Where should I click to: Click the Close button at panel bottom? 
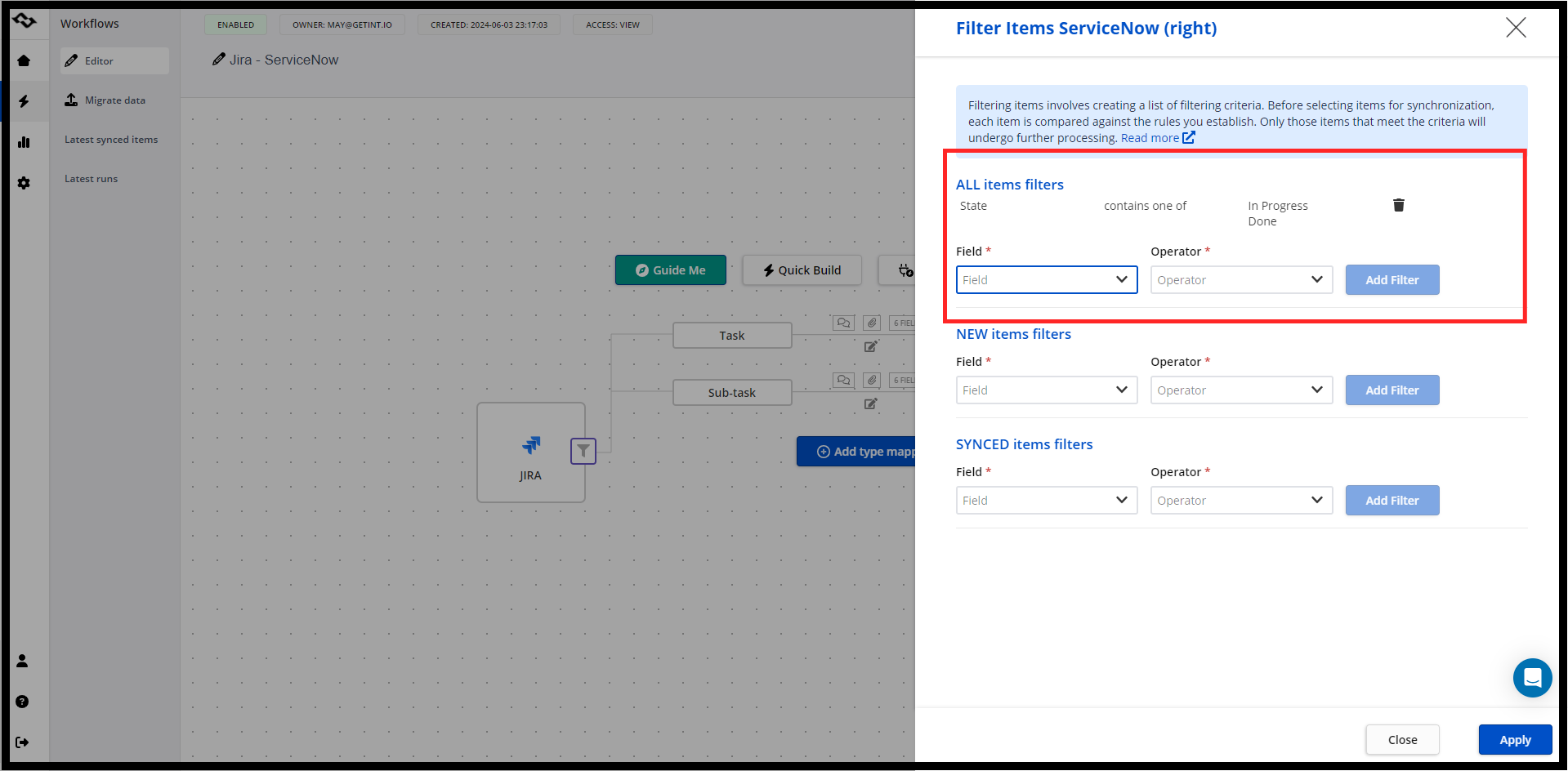pyautogui.click(x=1402, y=740)
